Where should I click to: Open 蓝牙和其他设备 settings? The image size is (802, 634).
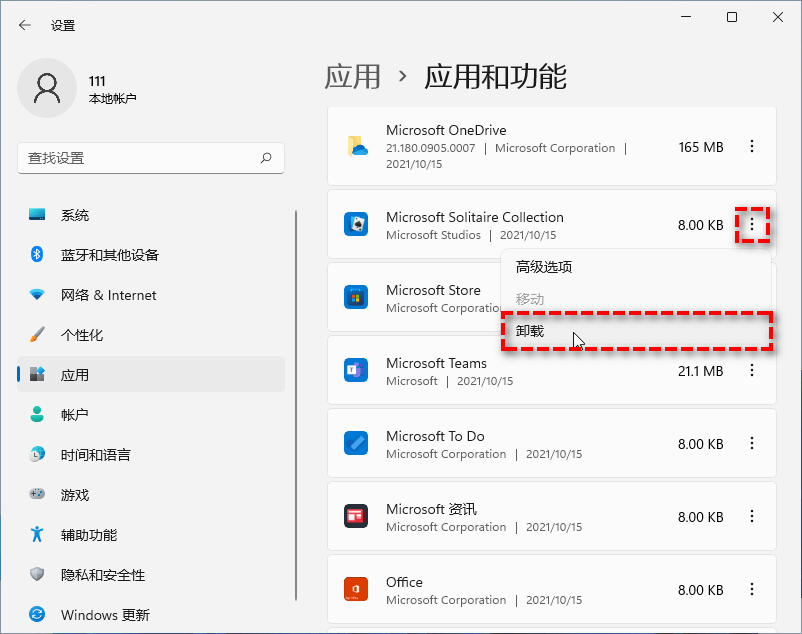point(151,255)
